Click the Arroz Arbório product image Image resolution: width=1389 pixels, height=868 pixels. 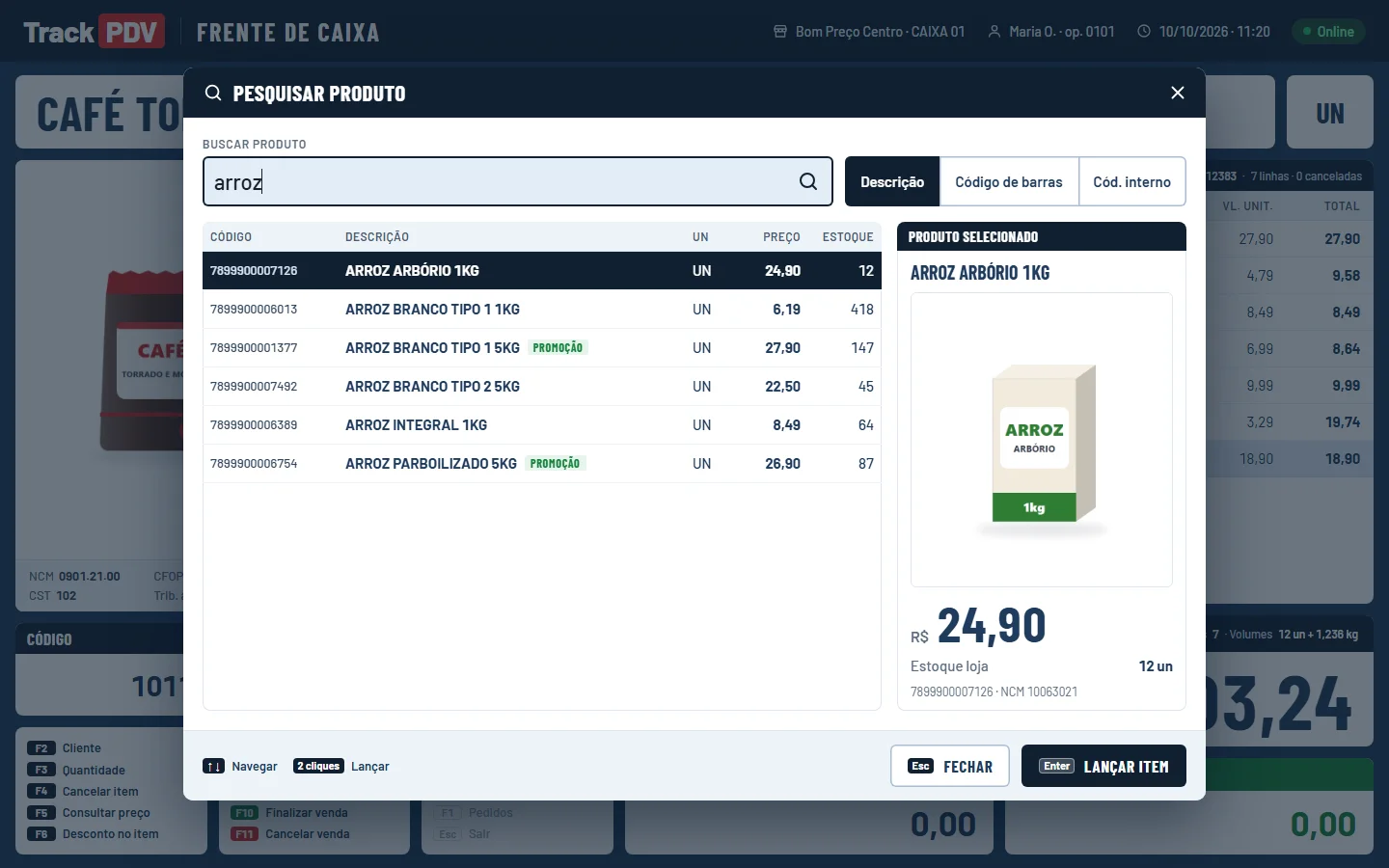[x=1042, y=440]
